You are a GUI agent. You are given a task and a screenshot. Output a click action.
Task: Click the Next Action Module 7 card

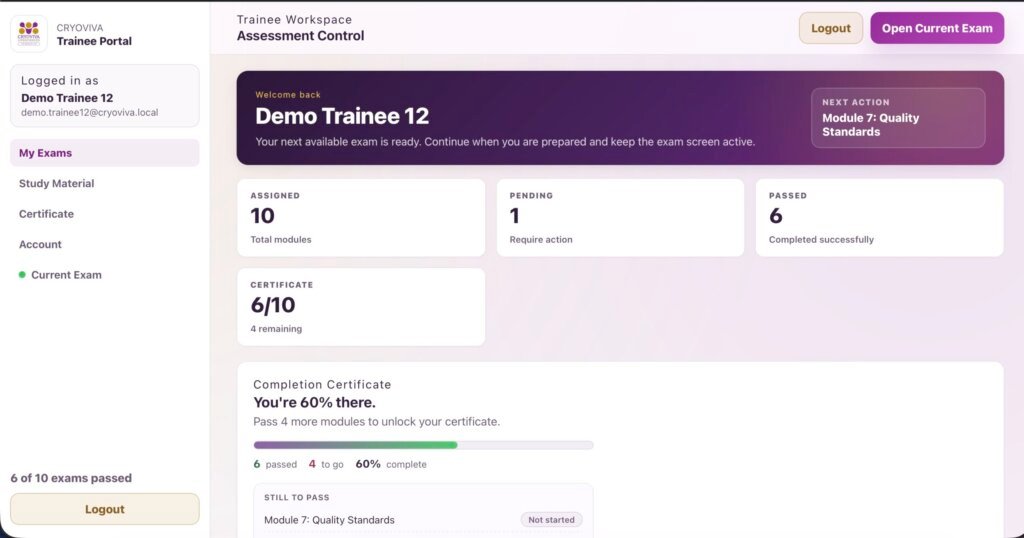coord(898,118)
